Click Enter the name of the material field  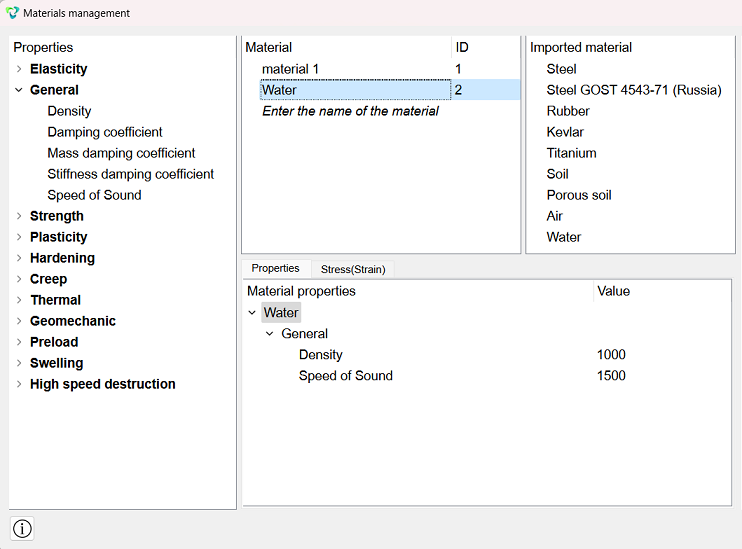pyautogui.click(x=350, y=111)
